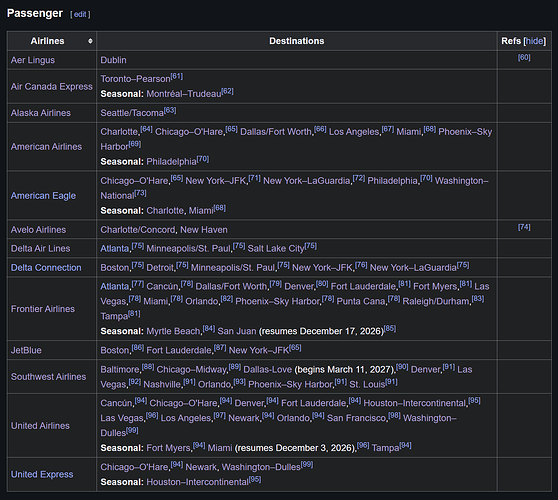Screen dimensions: 558x500
Task: Open the Chicago–Midway destination link
Action: pyautogui.click(x=191, y=369)
